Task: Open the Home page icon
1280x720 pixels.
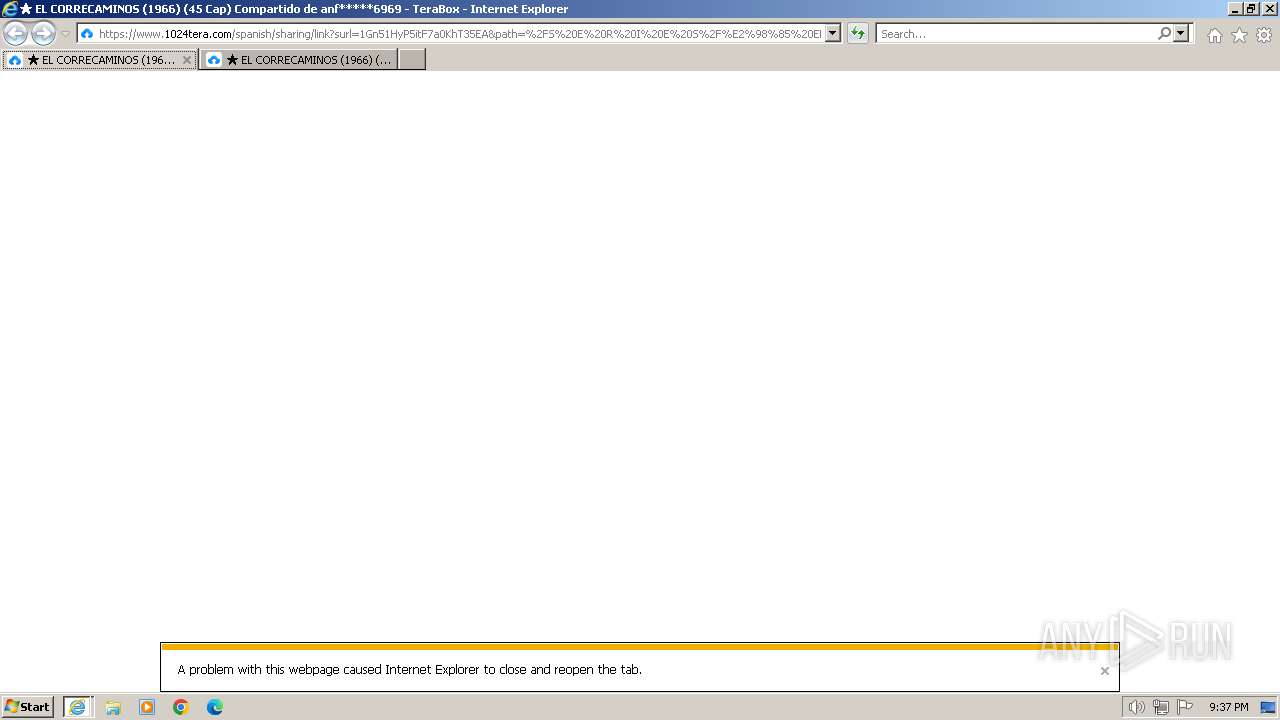Action: pyautogui.click(x=1214, y=35)
